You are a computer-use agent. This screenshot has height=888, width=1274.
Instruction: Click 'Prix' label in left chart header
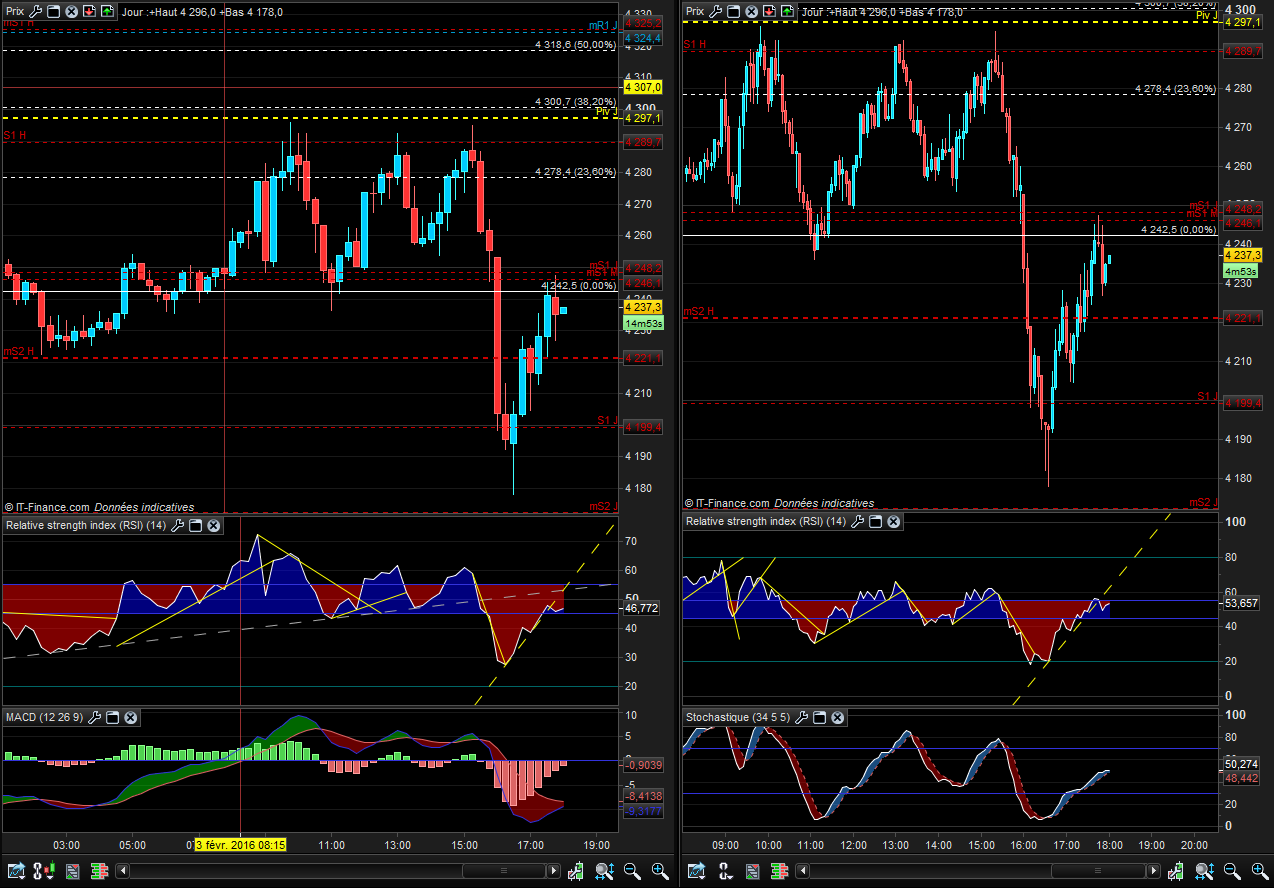(x=15, y=12)
